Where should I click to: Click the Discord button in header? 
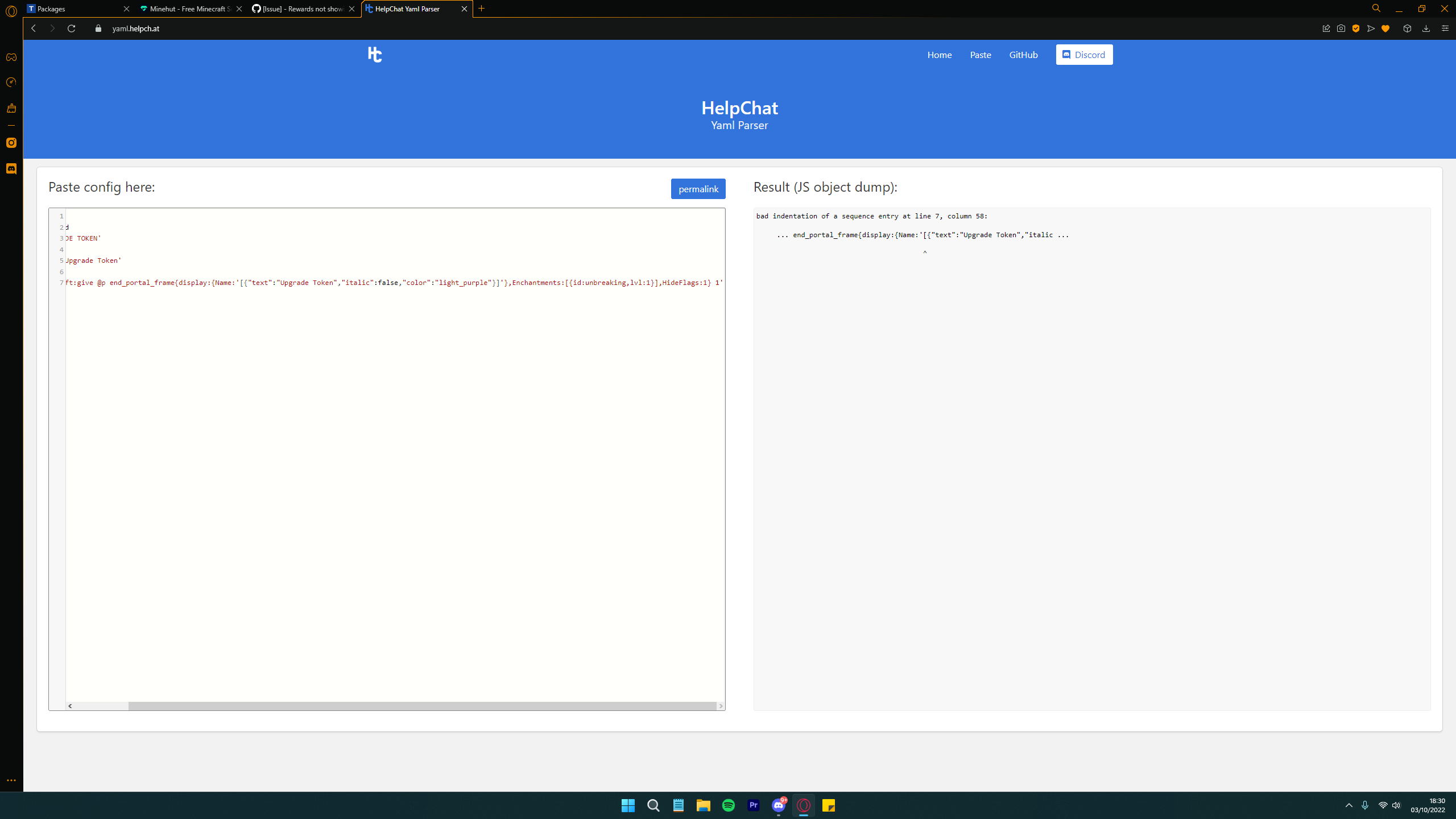tap(1084, 55)
